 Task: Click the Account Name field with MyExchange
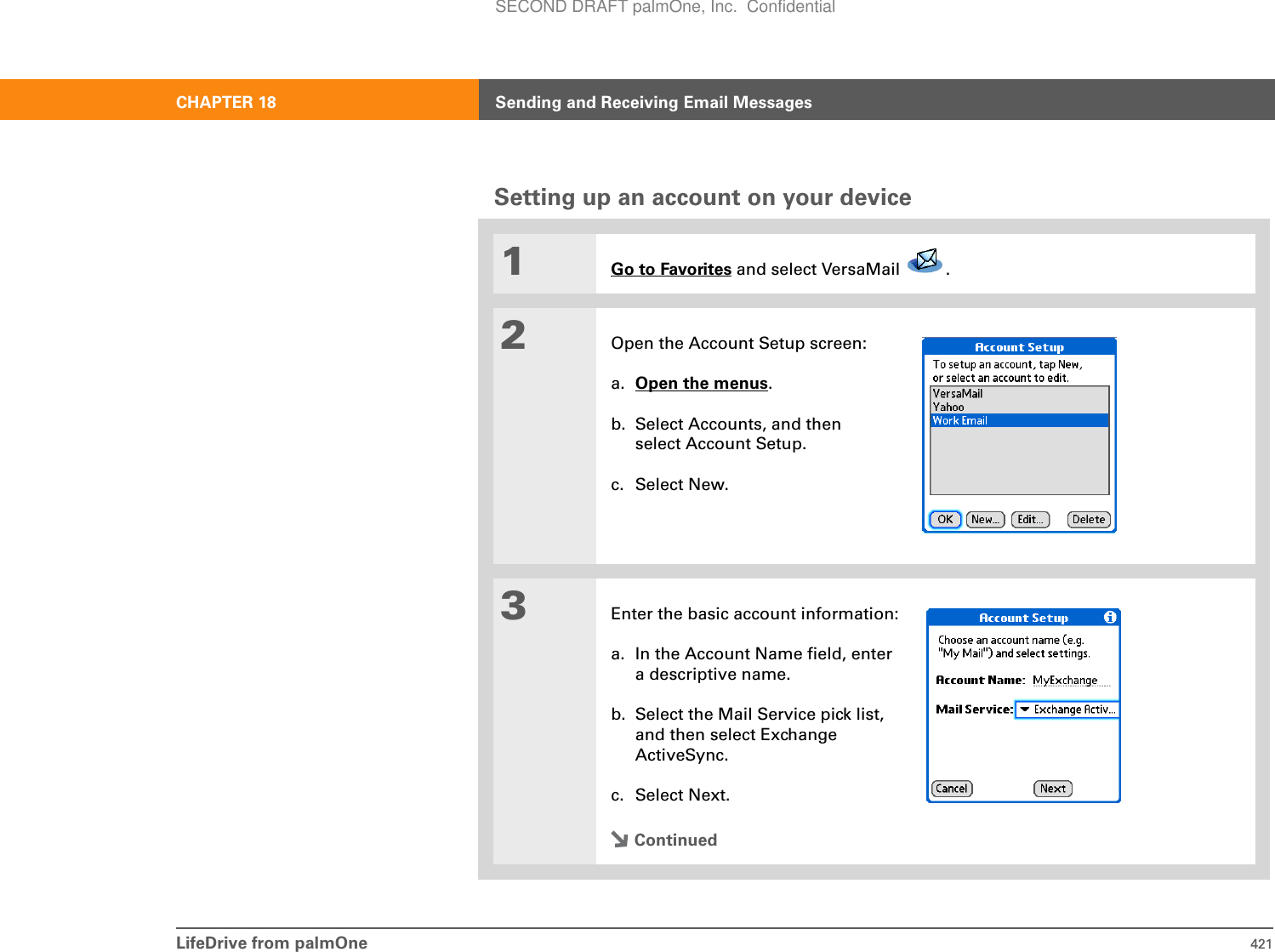(1071, 681)
